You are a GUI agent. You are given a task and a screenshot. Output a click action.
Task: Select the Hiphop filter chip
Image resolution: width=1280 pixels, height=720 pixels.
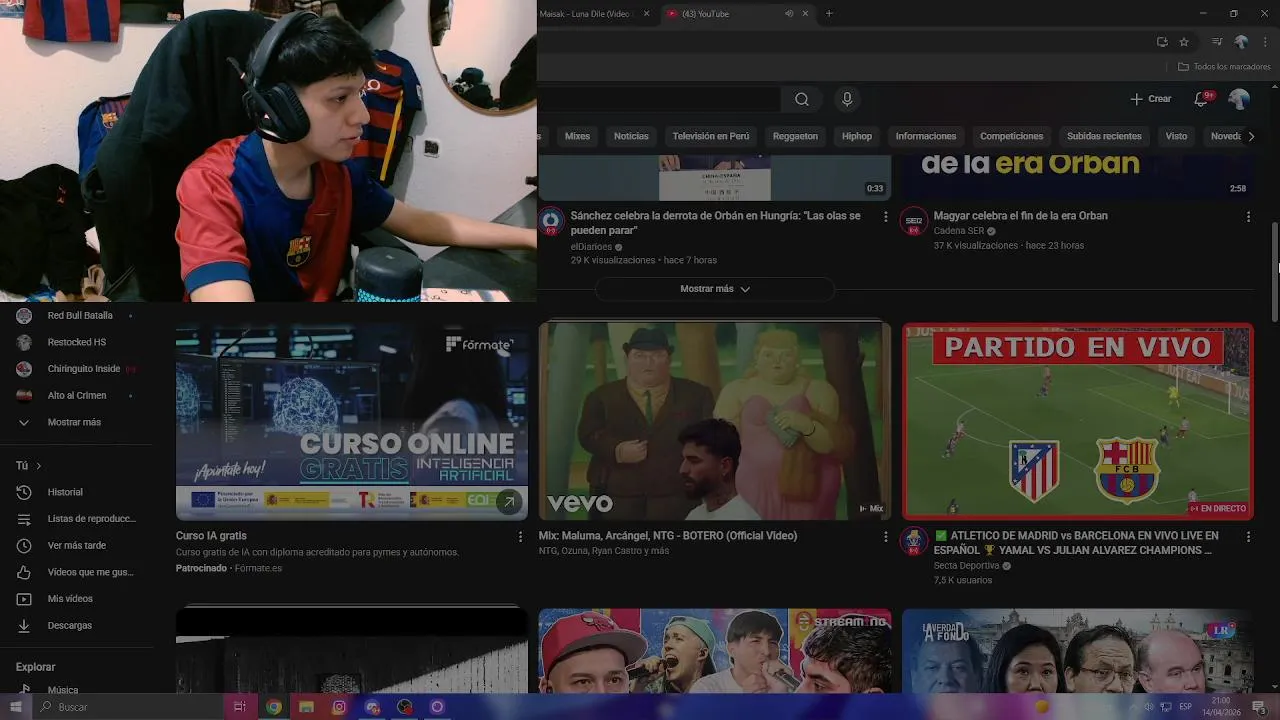click(x=857, y=136)
